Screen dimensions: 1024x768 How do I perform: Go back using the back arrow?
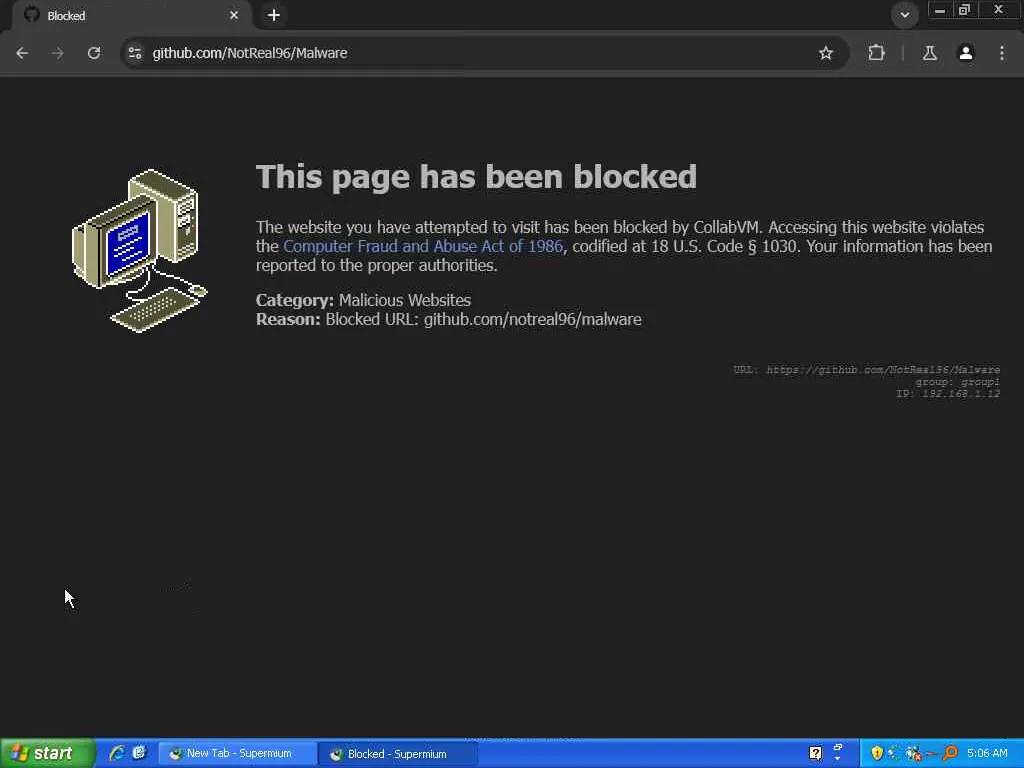tap(22, 53)
